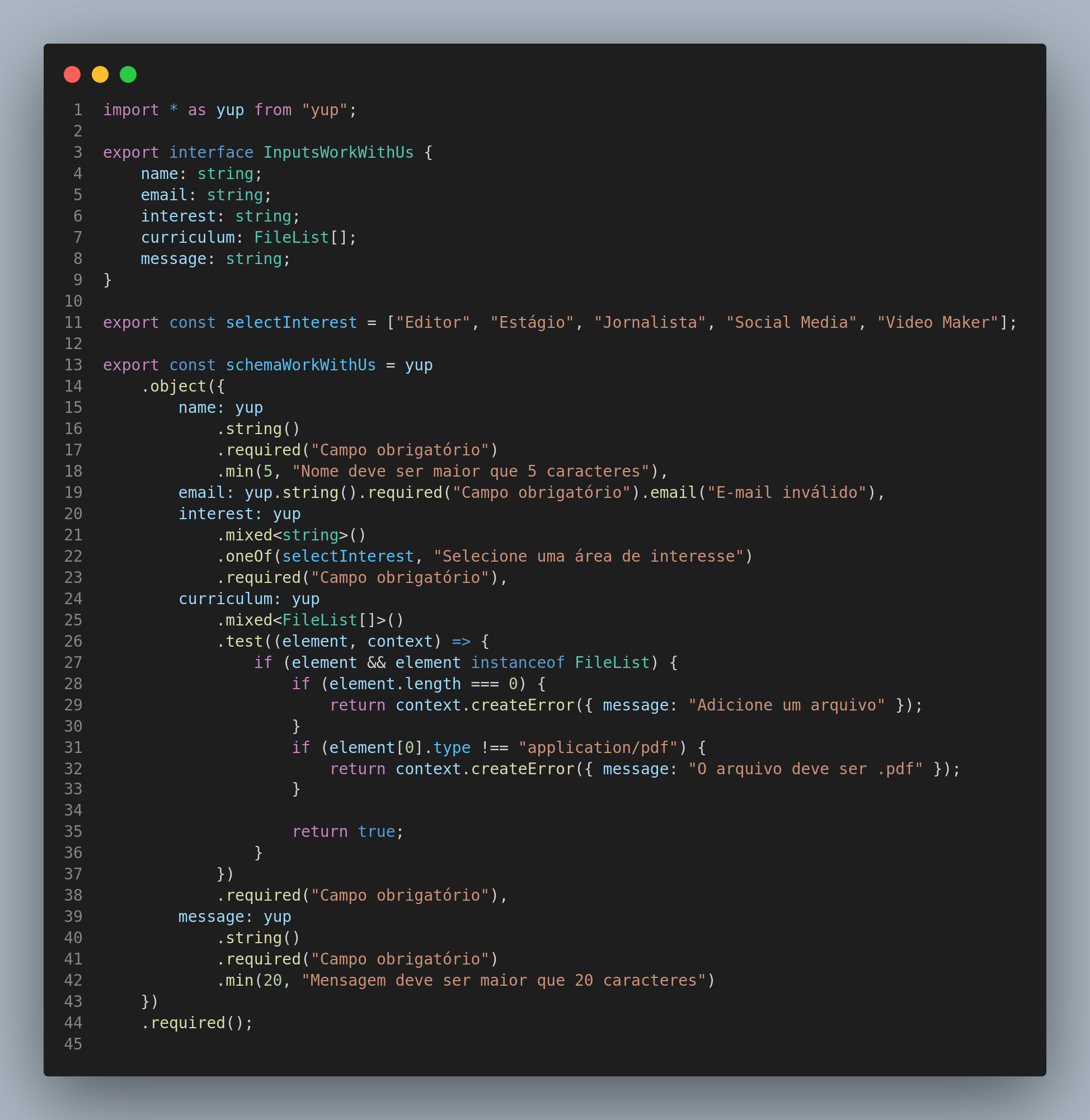Click the text "Nome deve ser maior que 5 caracteres"
The width and height of the screenshot is (1090, 1120).
[471, 471]
